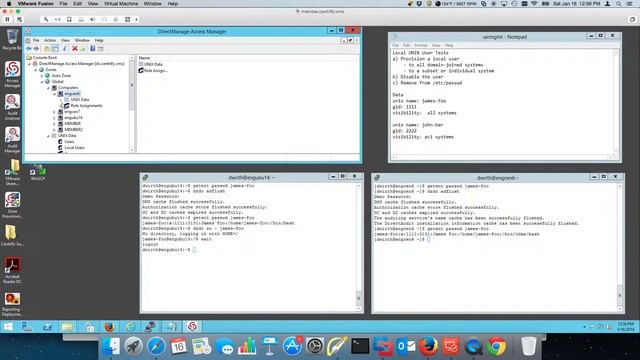This screenshot has width=640, height=360.
Task: Open the Zone Provisioning desktop shortcut
Action: click(x=12, y=205)
